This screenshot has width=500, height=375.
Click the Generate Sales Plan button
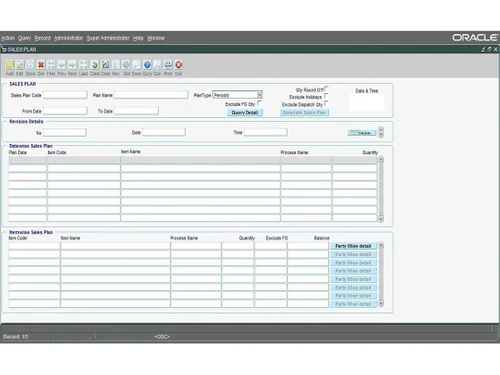coord(304,113)
